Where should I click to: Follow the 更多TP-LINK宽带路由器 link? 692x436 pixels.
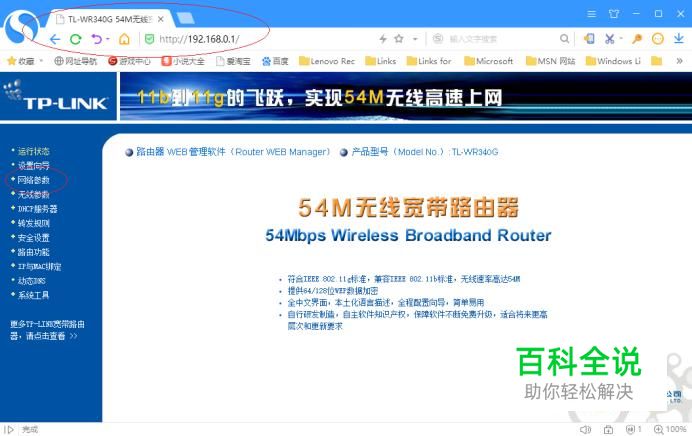pos(47,330)
